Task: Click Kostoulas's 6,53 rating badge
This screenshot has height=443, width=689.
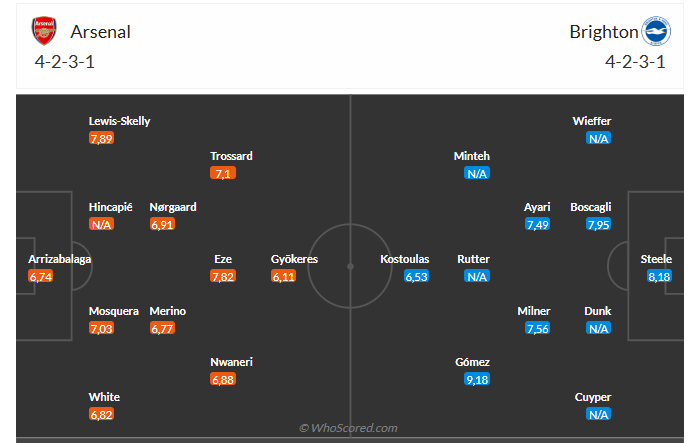Action: [x=417, y=276]
